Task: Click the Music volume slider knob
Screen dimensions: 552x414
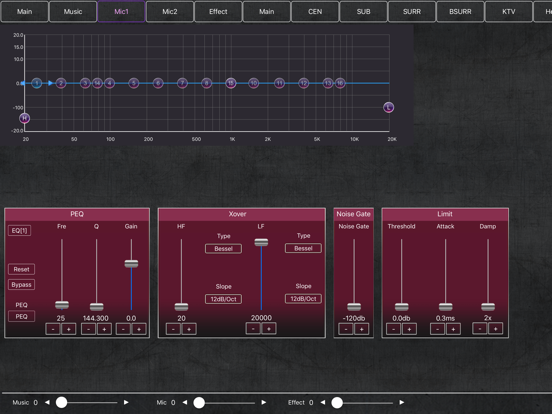Action: tap(62, 402)
